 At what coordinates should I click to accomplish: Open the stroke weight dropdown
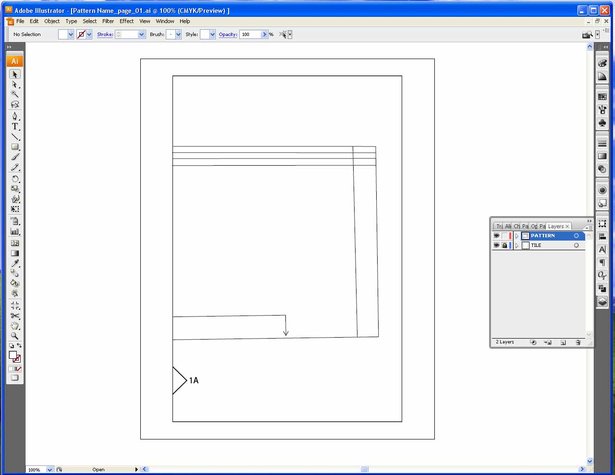(x=142, y=35)
